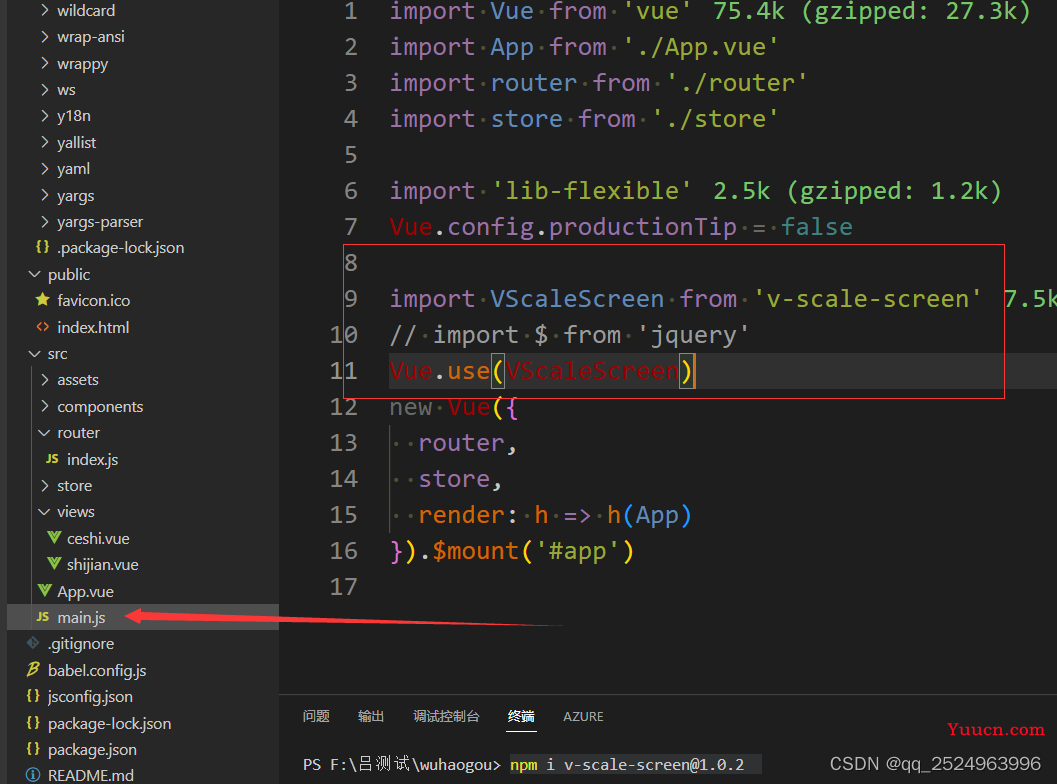Image resolution: width=1057 pixels, height=784 pixels.
Task: Click the Vue icon beside App.vue
Action: pos(44,591)
